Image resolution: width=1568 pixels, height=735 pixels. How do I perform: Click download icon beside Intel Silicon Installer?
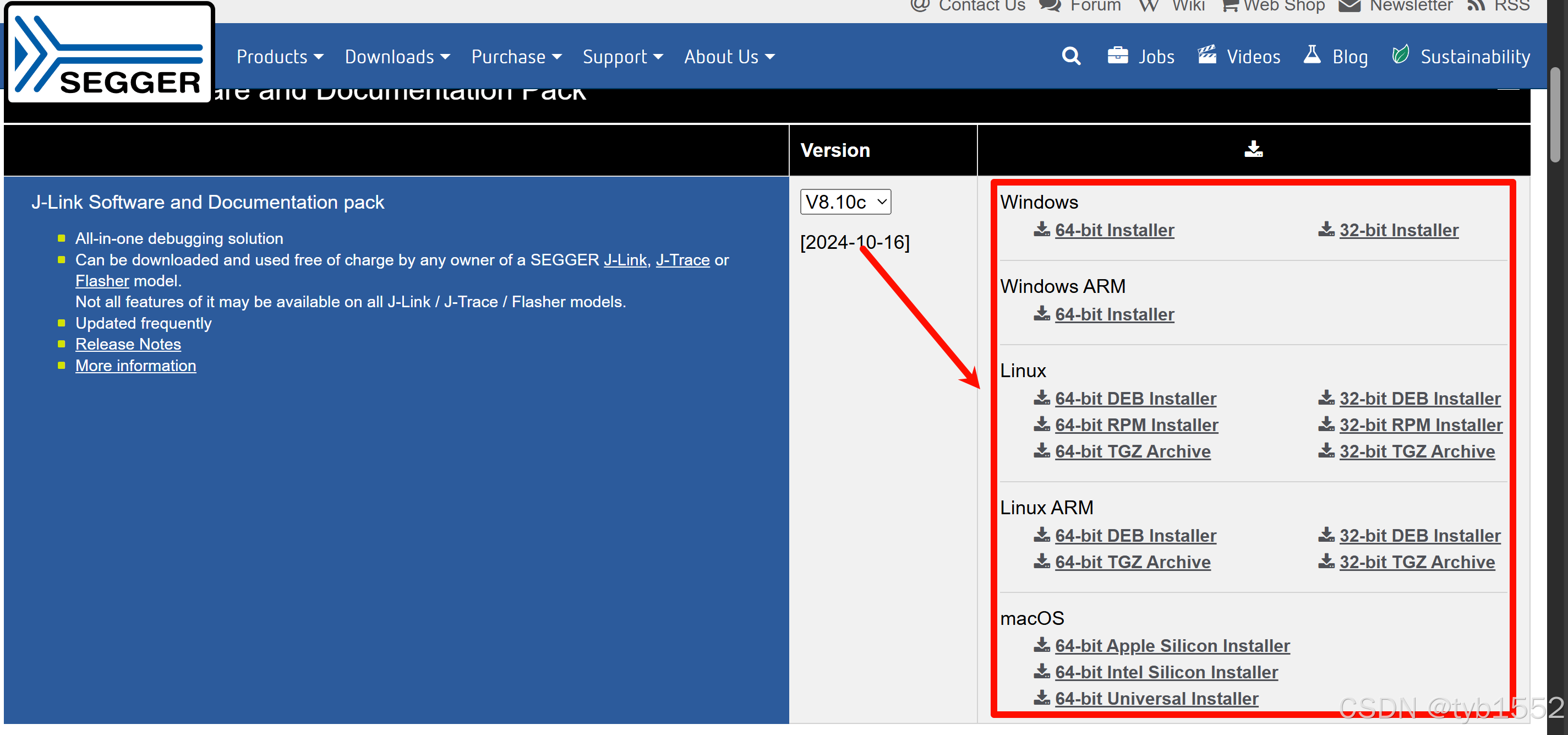tap(1041, 672)
